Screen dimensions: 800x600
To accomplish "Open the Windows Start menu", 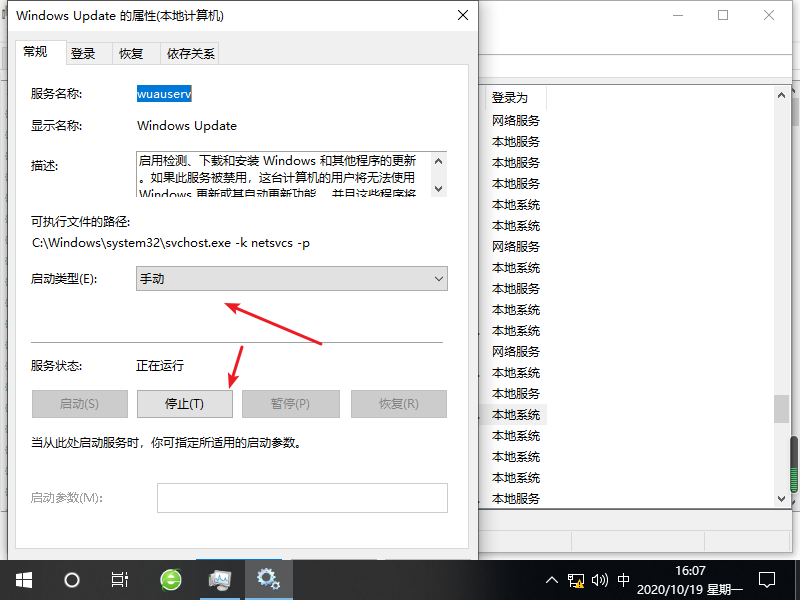I will (23, 579).
